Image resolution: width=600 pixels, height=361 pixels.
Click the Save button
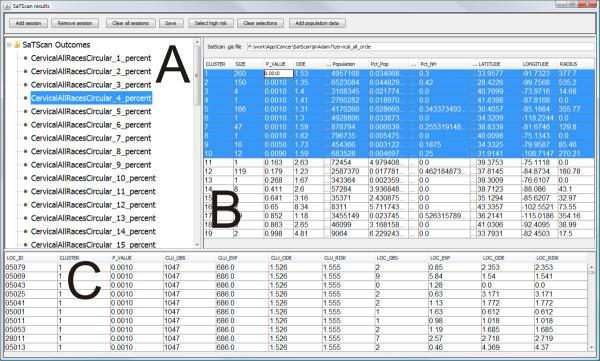[171, 23]
